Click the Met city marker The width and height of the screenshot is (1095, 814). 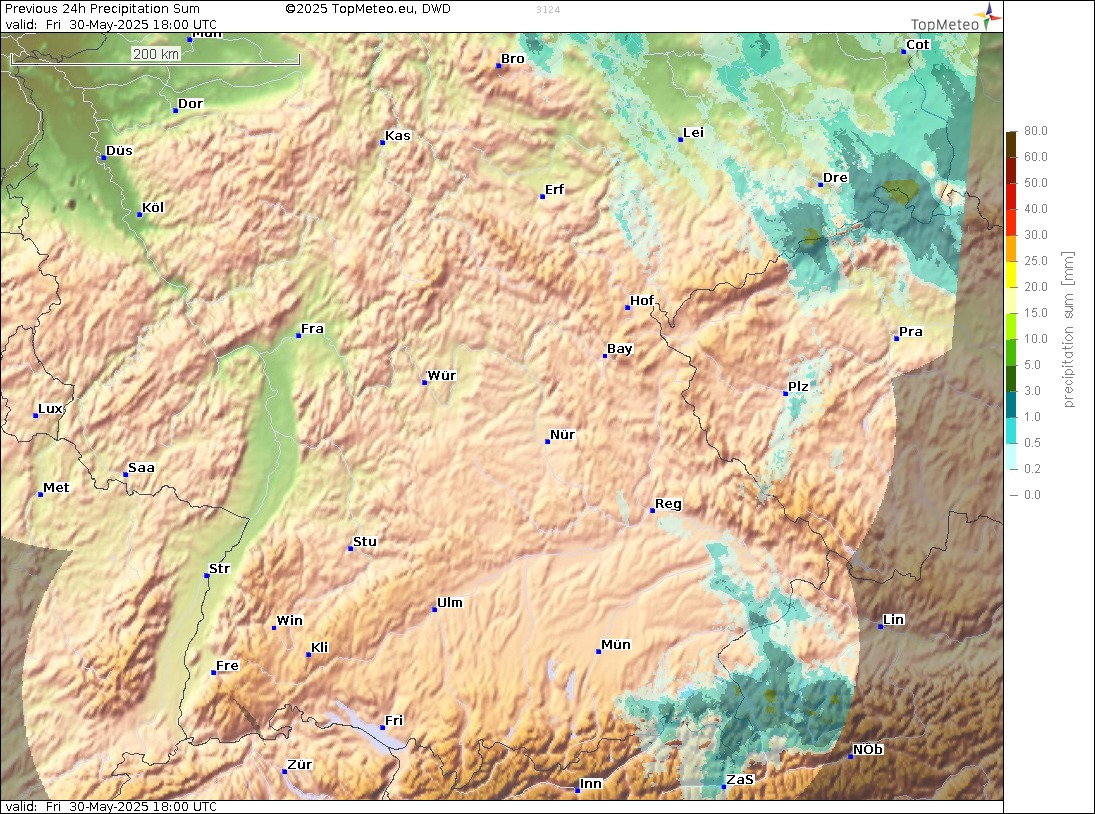(41, 494)
